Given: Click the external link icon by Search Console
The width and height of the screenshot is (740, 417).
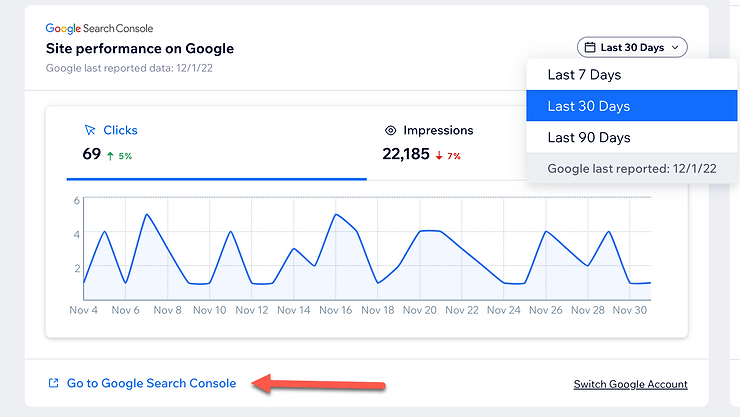Looking at the screenshot, I should coord(53,383).
